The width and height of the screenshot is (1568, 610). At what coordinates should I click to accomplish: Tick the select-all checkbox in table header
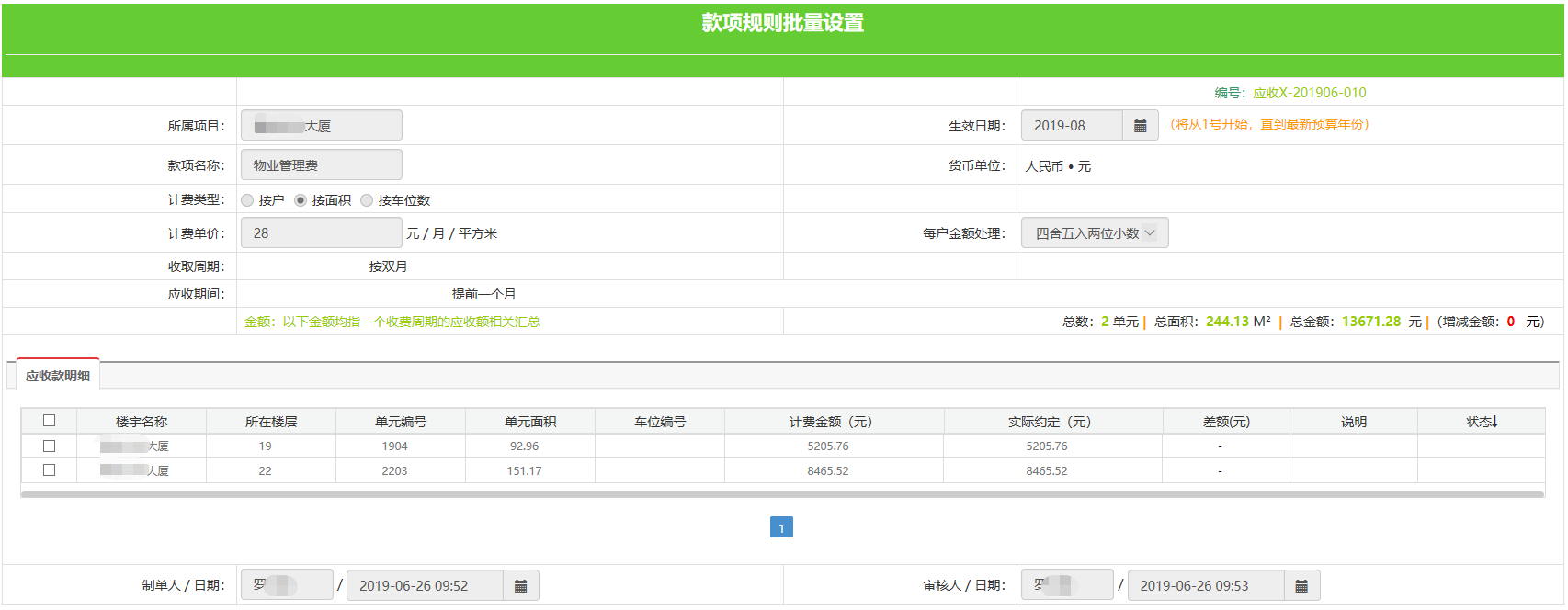pyautogui.click(x=50, y=421)
